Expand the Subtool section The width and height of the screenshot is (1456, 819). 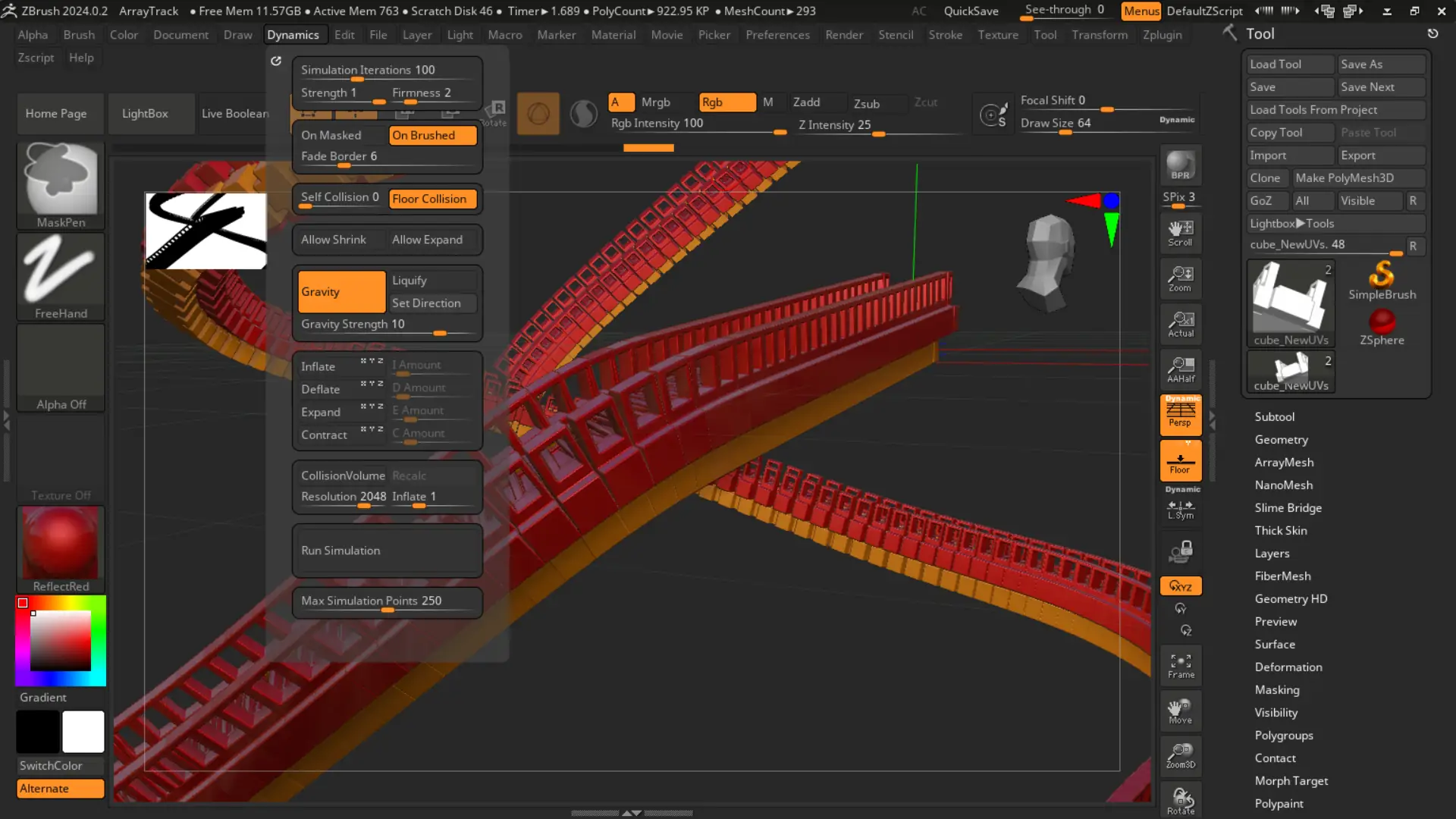pyautogui.click(x=1274, y=417)
